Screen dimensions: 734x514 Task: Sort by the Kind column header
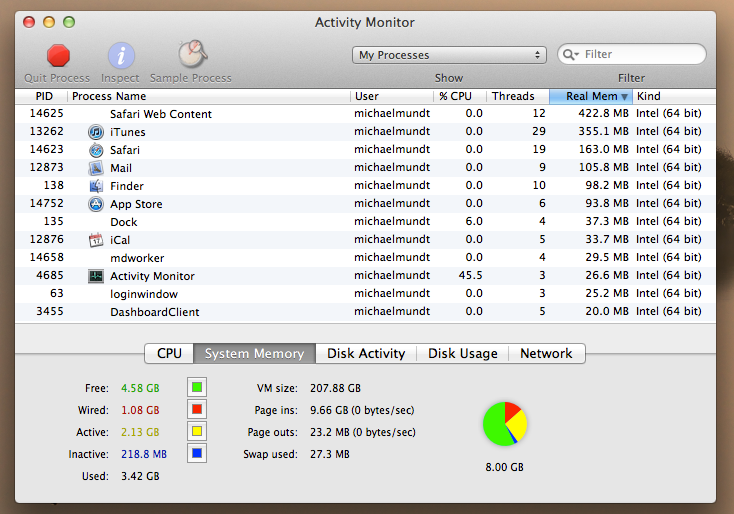674,96
